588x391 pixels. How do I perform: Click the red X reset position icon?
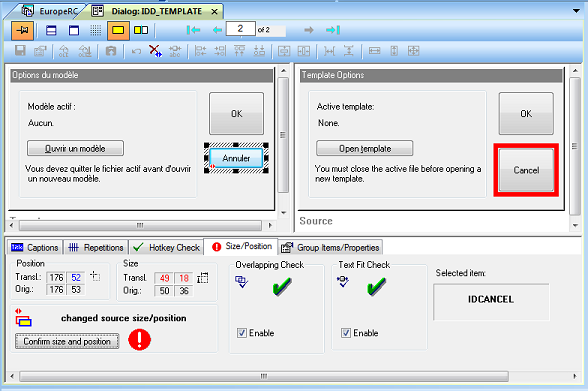point(155,51)
